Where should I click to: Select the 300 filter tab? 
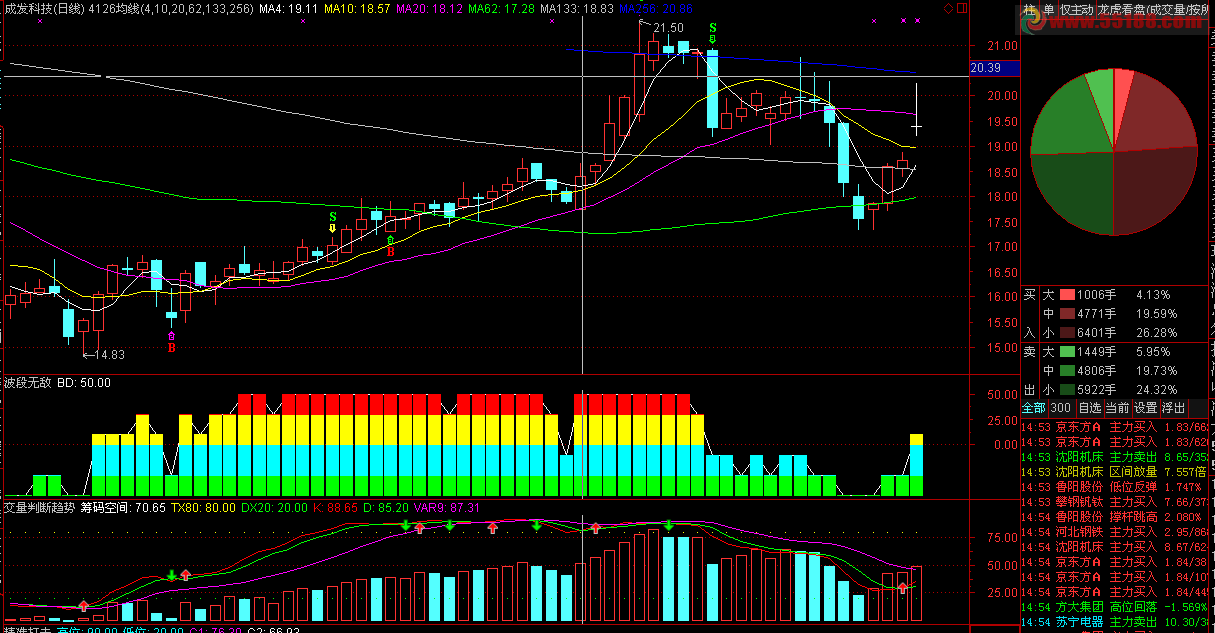(x=1060, y=408)
